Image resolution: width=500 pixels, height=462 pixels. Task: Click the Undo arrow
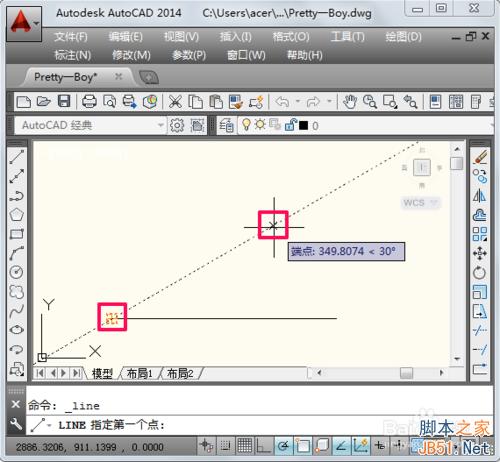(x=282, y=102)
